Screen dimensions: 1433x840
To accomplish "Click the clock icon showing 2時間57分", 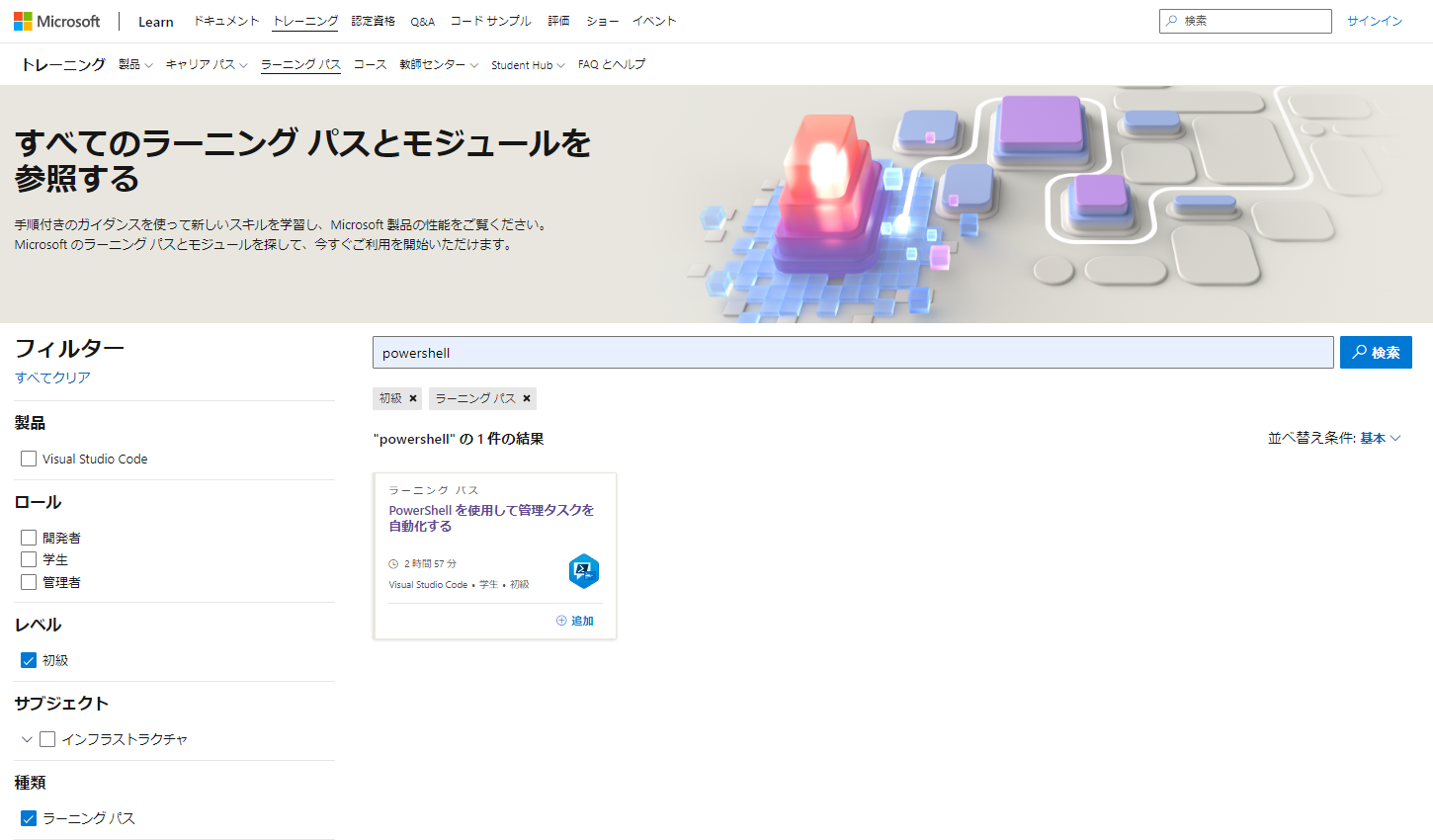I will click(x=394, y=563).
